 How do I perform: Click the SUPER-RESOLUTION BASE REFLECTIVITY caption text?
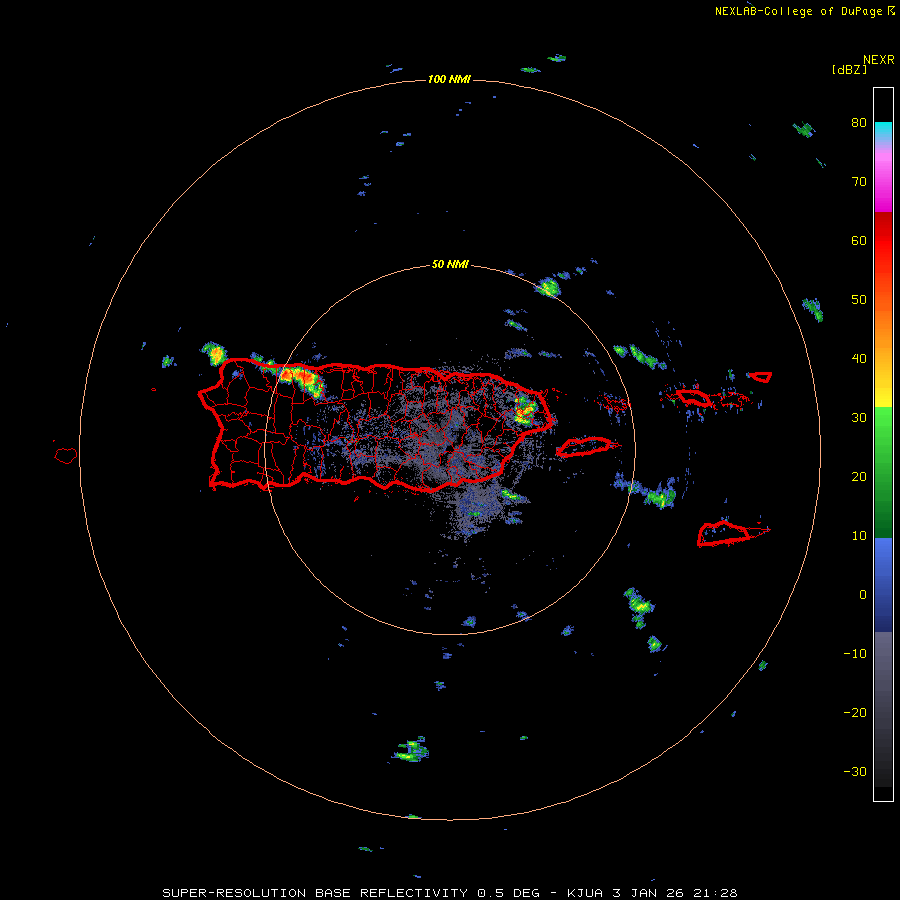coord(315,893)
